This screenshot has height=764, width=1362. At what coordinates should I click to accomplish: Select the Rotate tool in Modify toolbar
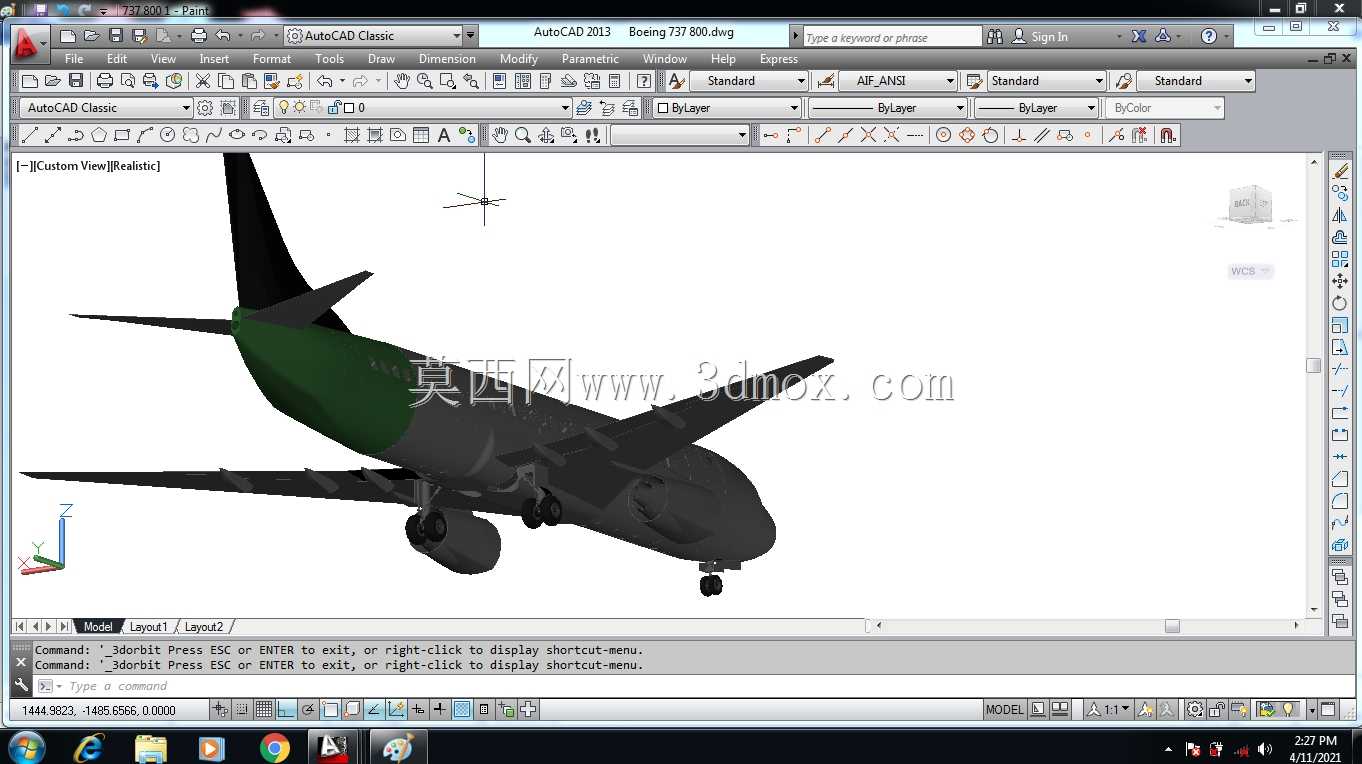(x=1340, y=303)
